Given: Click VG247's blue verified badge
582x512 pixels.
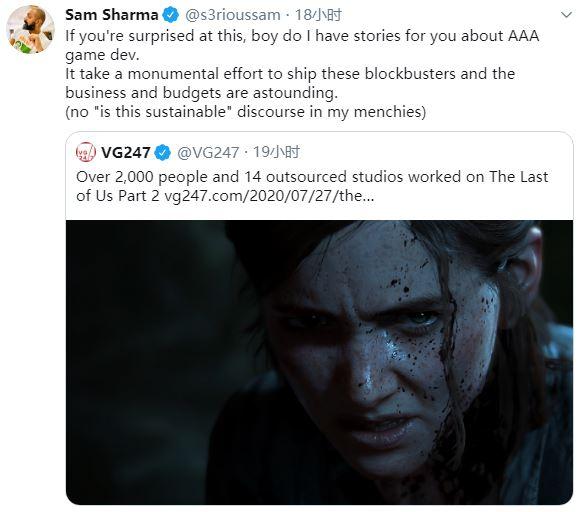Looking at the screenshot, I should (x=162, y=153).
